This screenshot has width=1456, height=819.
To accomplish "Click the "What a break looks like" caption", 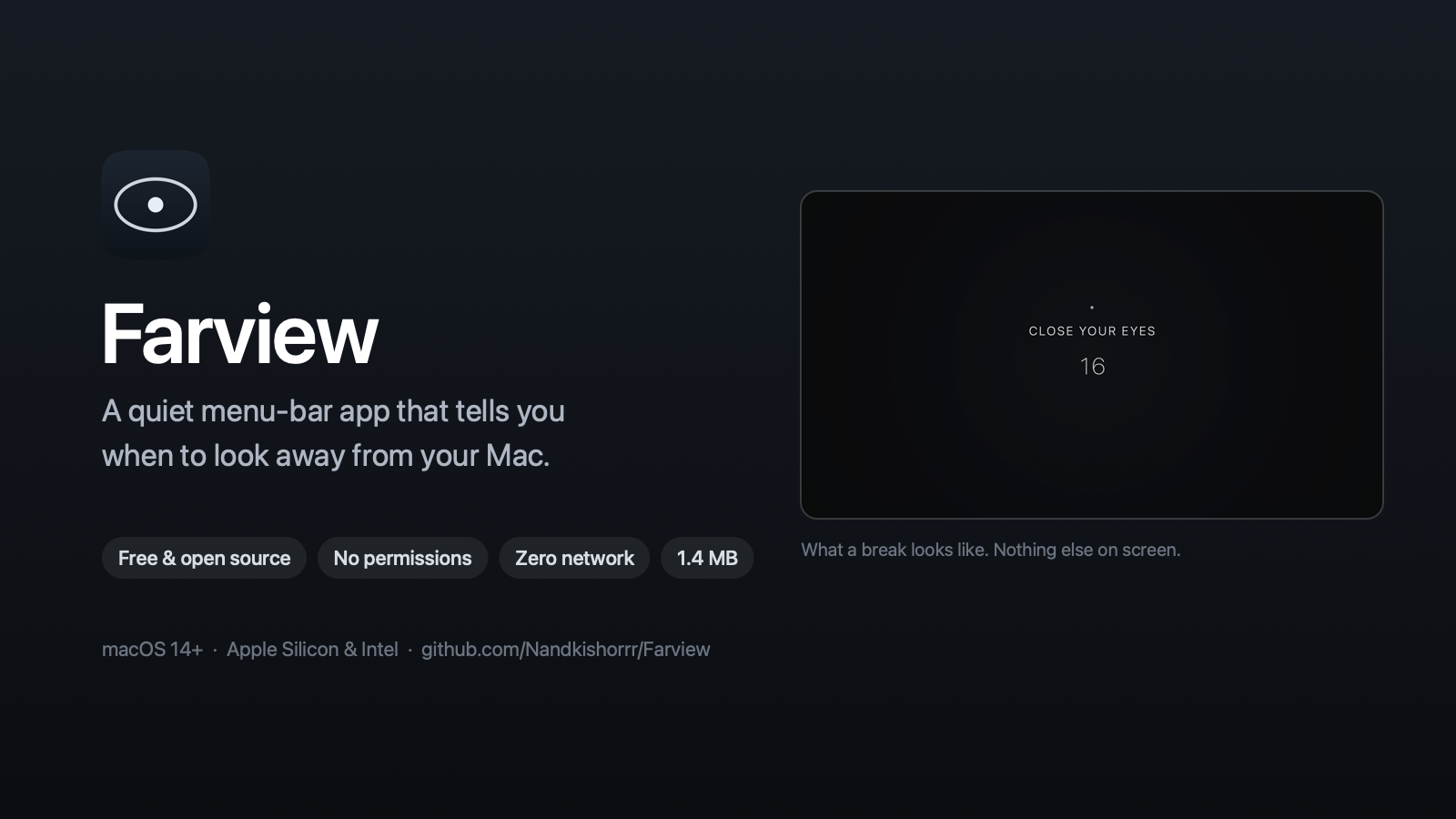I will (x=990, y=550).
